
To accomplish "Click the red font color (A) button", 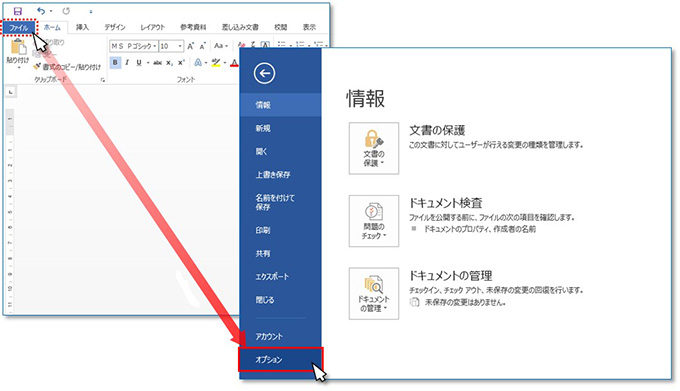I will tap(234, 63).
